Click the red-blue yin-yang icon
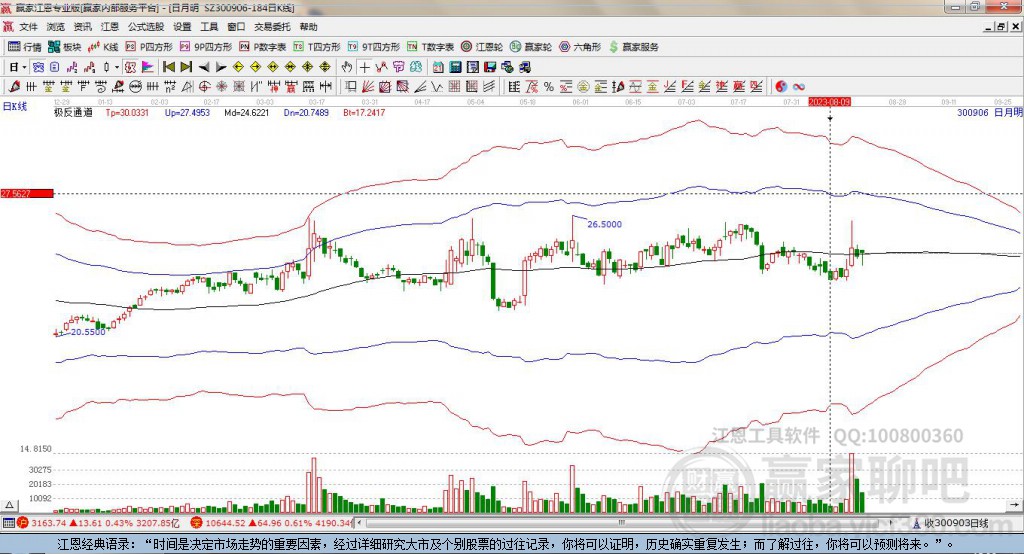 (781, 86)
